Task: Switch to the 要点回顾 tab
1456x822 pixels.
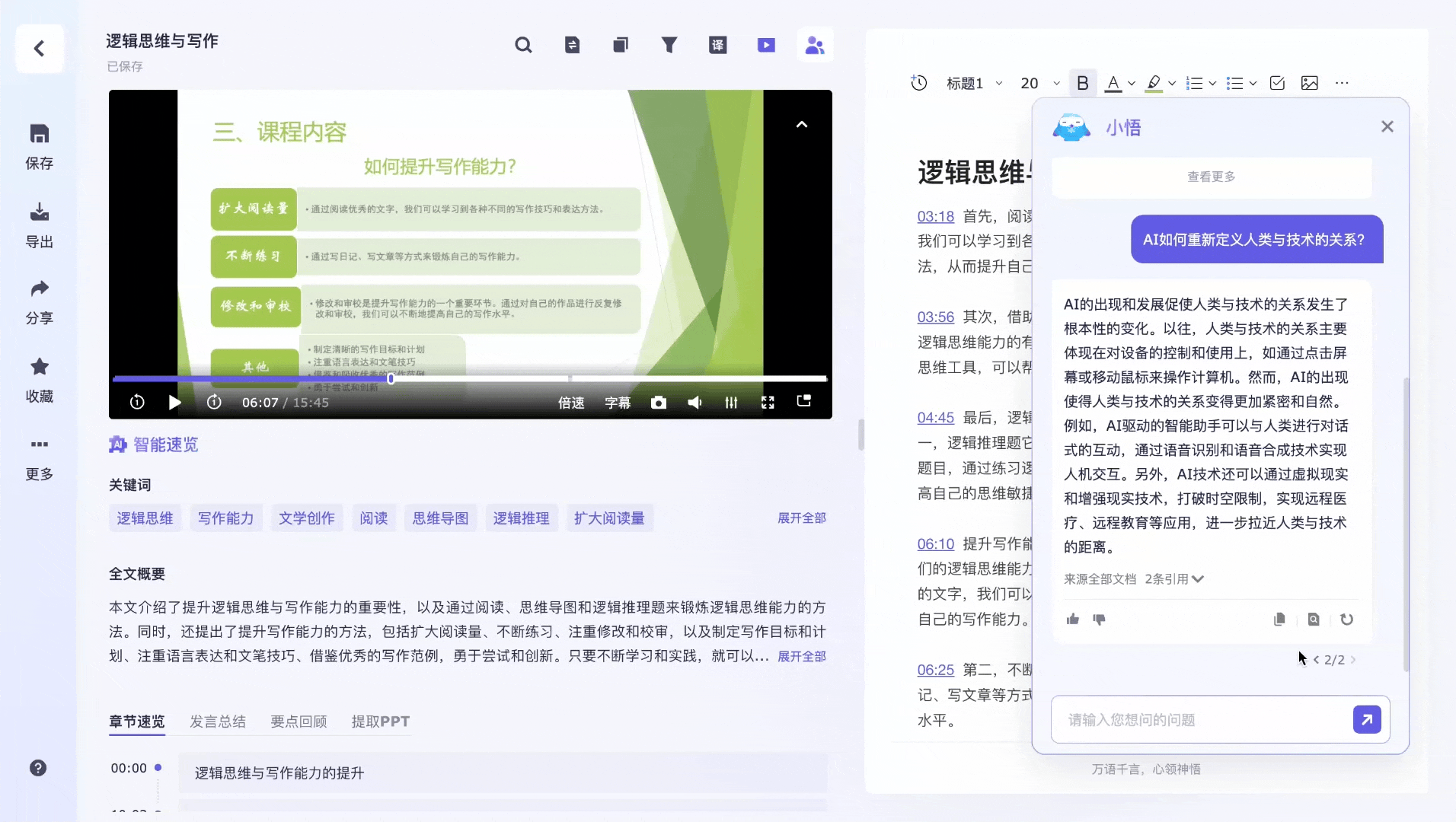Action: [x=299, y=722]
